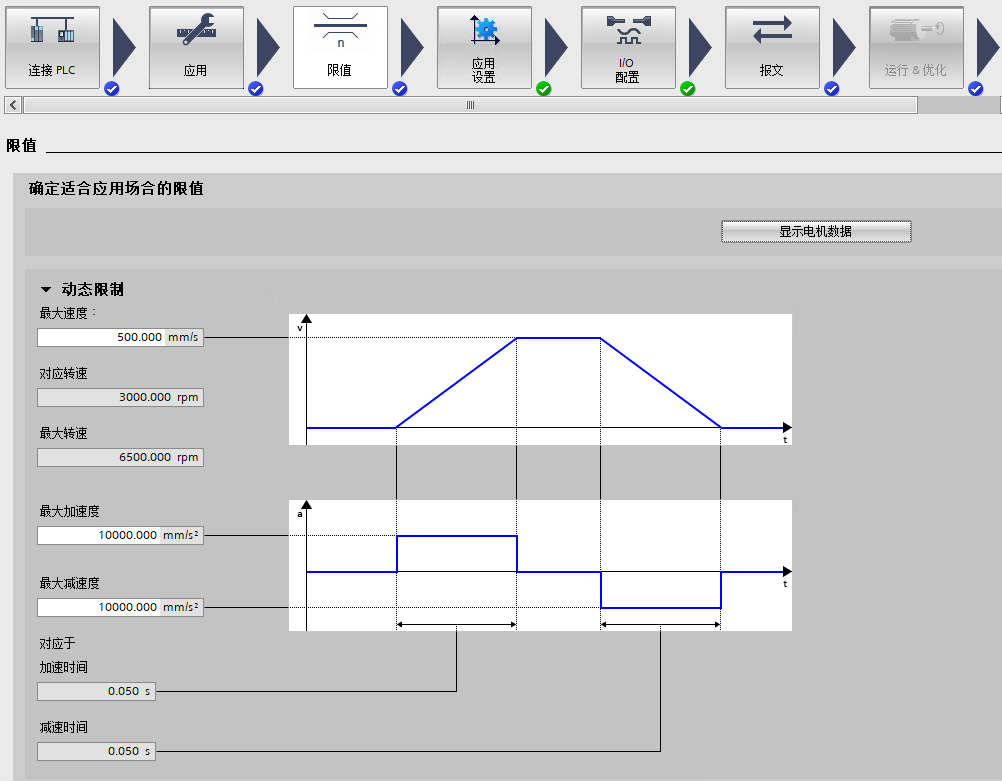Click blue status checkmark under 连接 PLC
The width and height of the screenshot is (1002, 781).
[x=112, y=89]
